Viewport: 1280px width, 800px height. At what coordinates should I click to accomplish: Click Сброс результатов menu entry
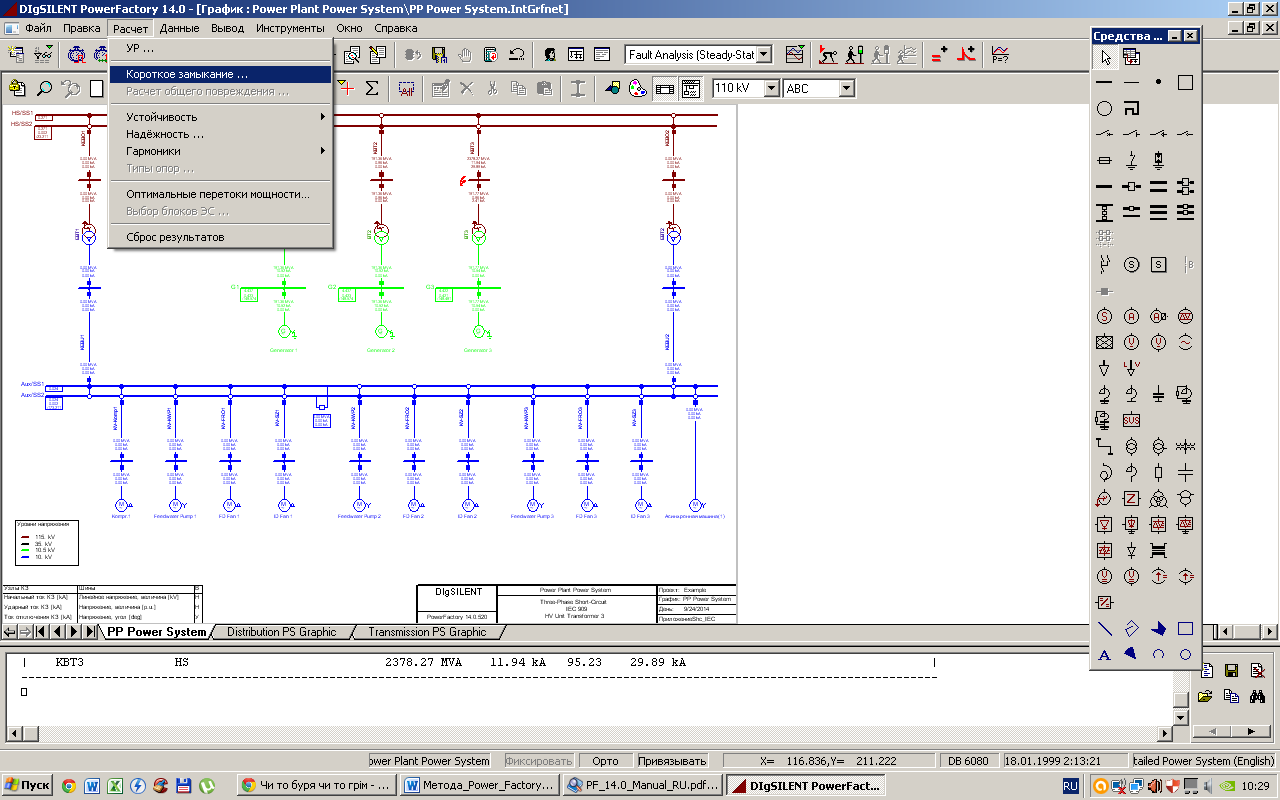[x=220, y=237]
